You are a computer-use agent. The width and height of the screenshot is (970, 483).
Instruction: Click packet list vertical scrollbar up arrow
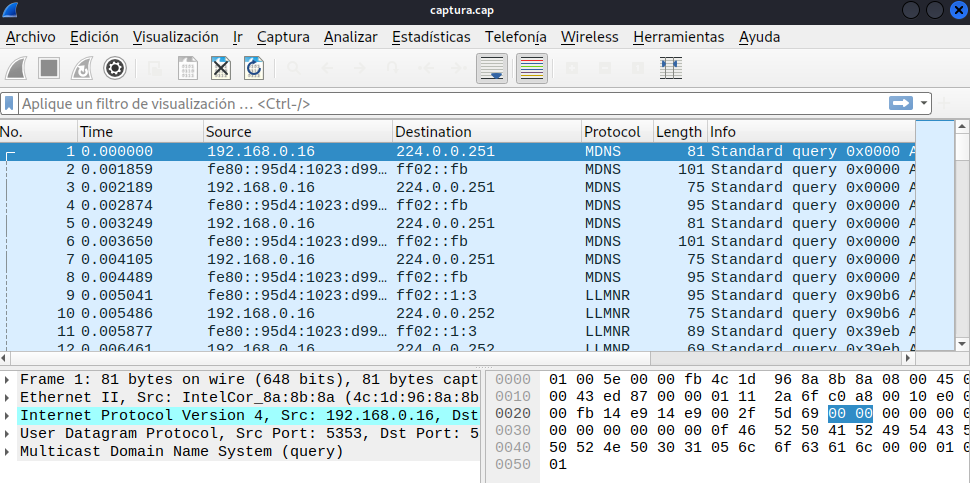pyautogui.click(x=962, y=127)
